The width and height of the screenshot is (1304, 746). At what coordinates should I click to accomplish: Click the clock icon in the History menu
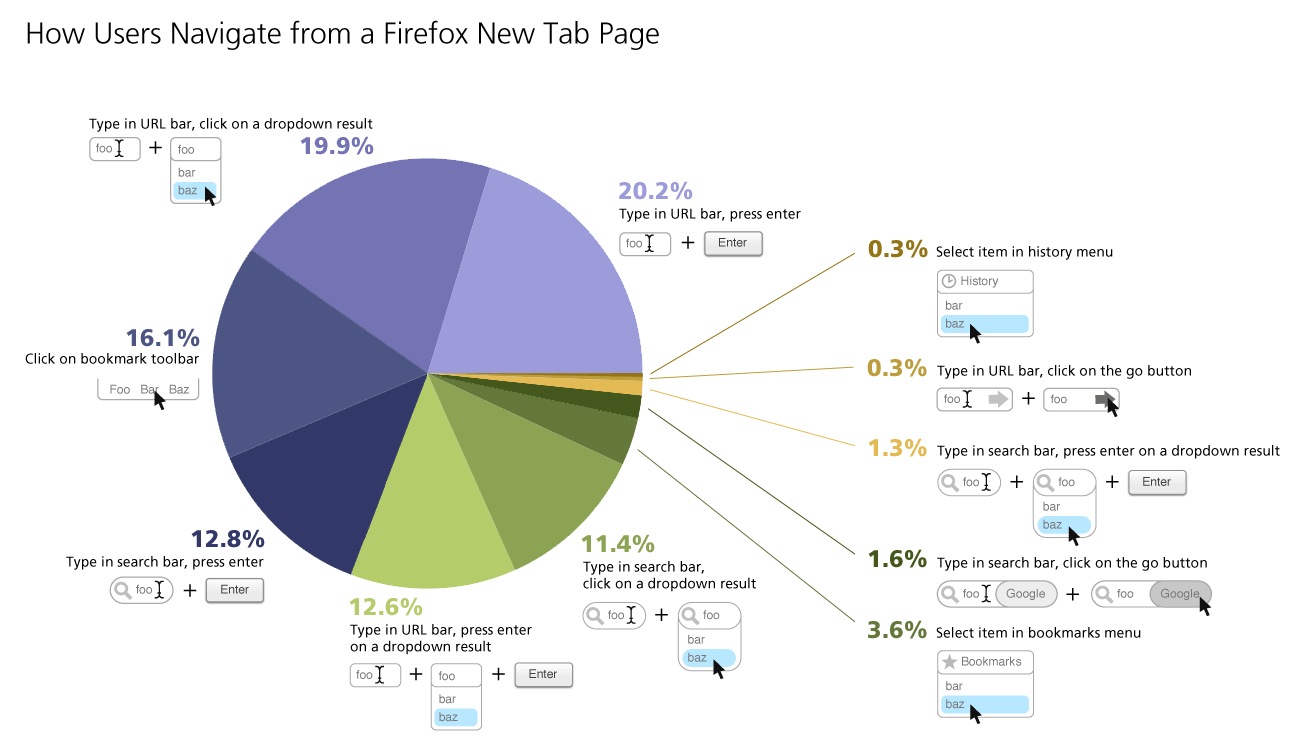click(950, 281)
